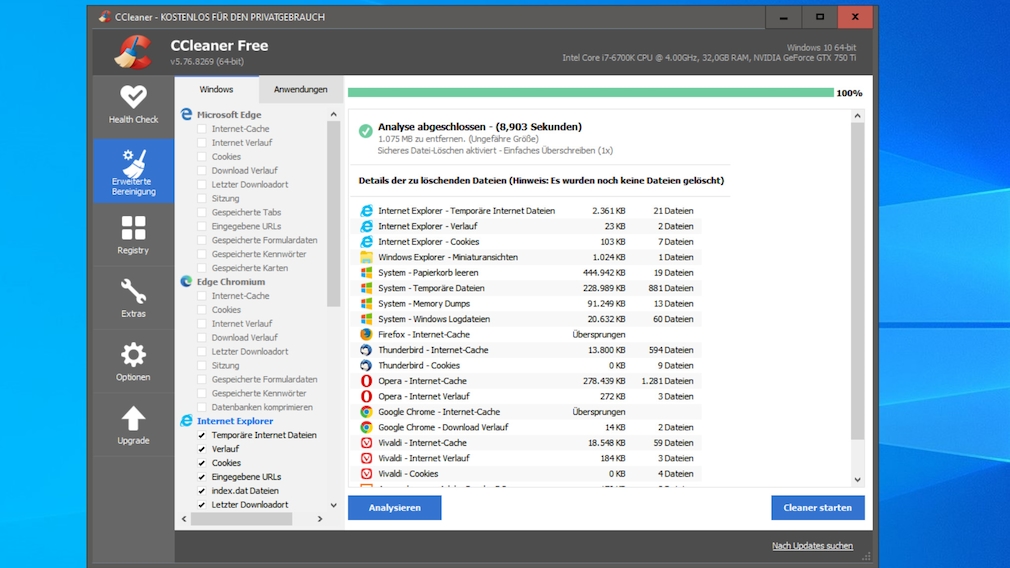The width and height of the screenshot is (1010, 568).
Task: Click right arrow of horizontal scrollbar
Action: (320, 519)
